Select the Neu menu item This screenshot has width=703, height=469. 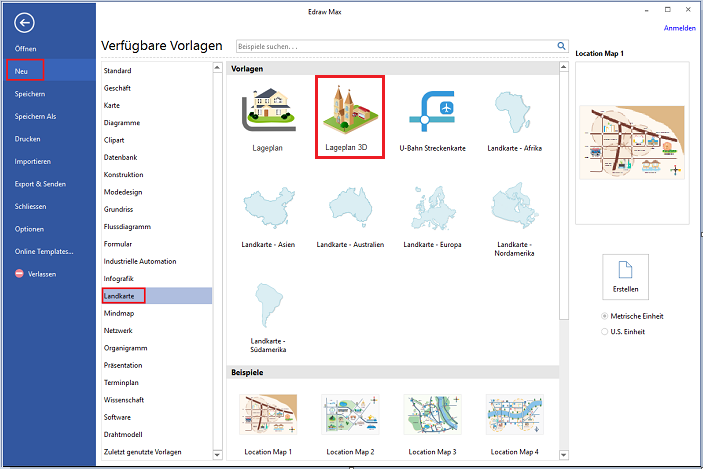48,71
